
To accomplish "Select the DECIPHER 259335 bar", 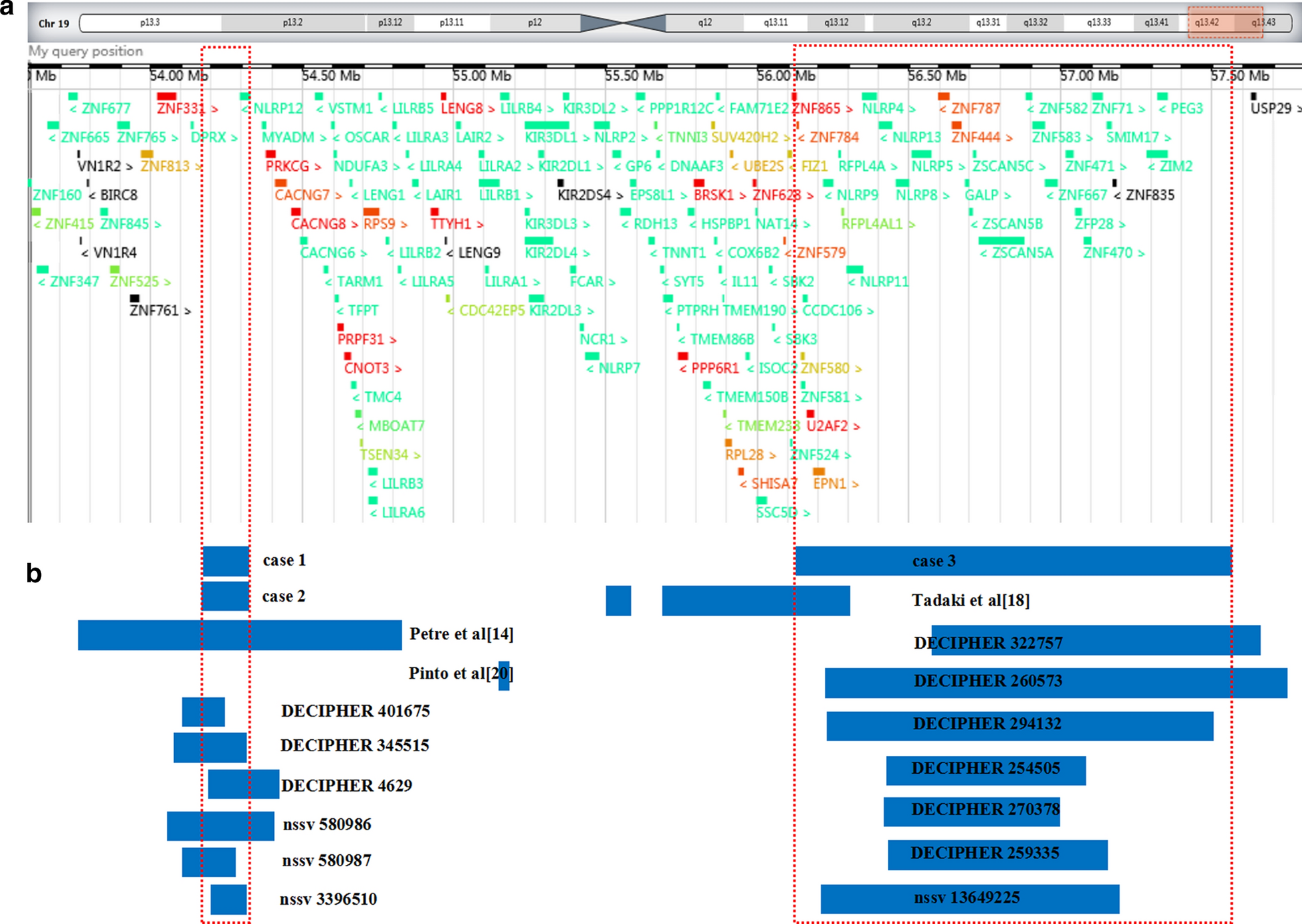I will tap(998, 855).
